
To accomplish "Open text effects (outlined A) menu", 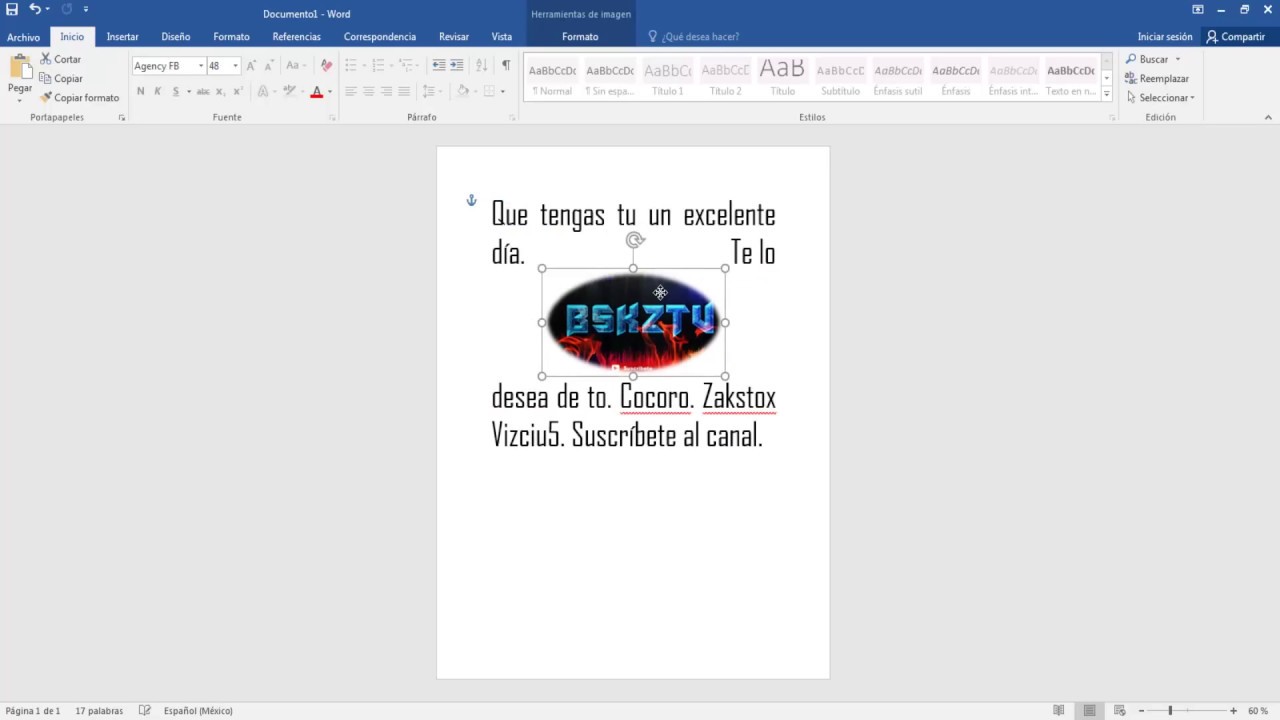I will [262, 91].
